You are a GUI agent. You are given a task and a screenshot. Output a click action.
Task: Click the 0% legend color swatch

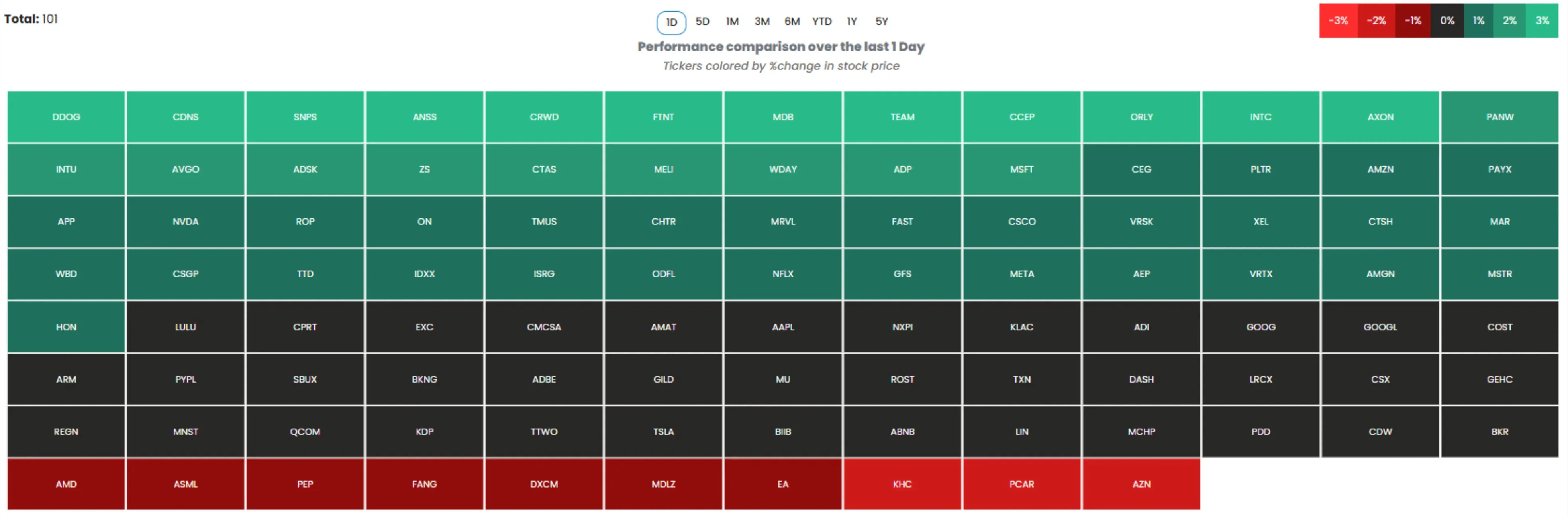(x=1447, y=21)
